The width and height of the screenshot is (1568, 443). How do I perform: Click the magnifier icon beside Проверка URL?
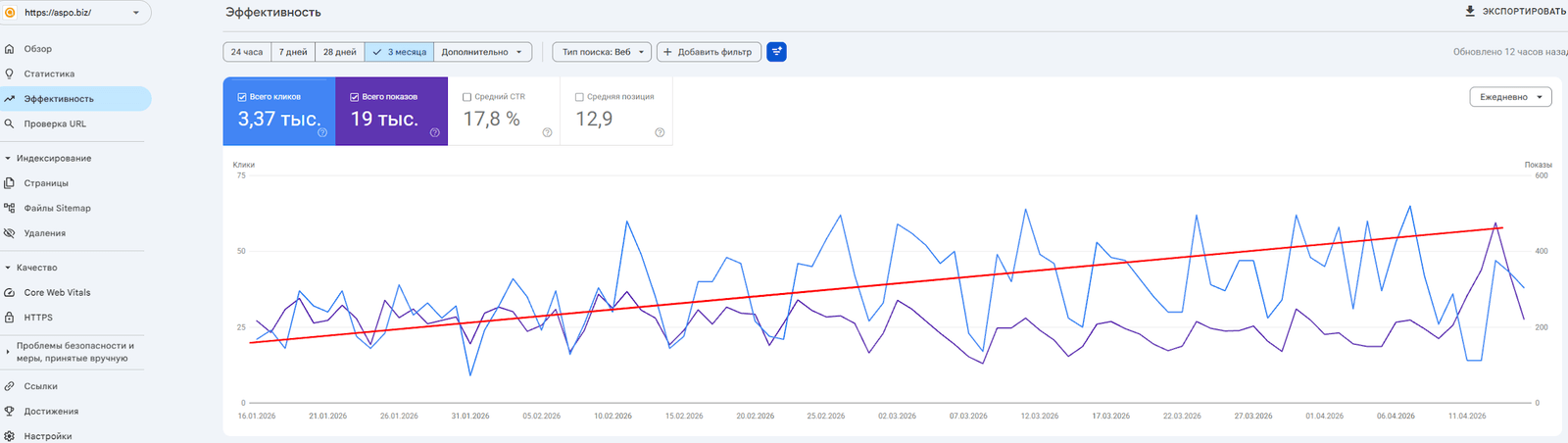(x=10, y=123)
